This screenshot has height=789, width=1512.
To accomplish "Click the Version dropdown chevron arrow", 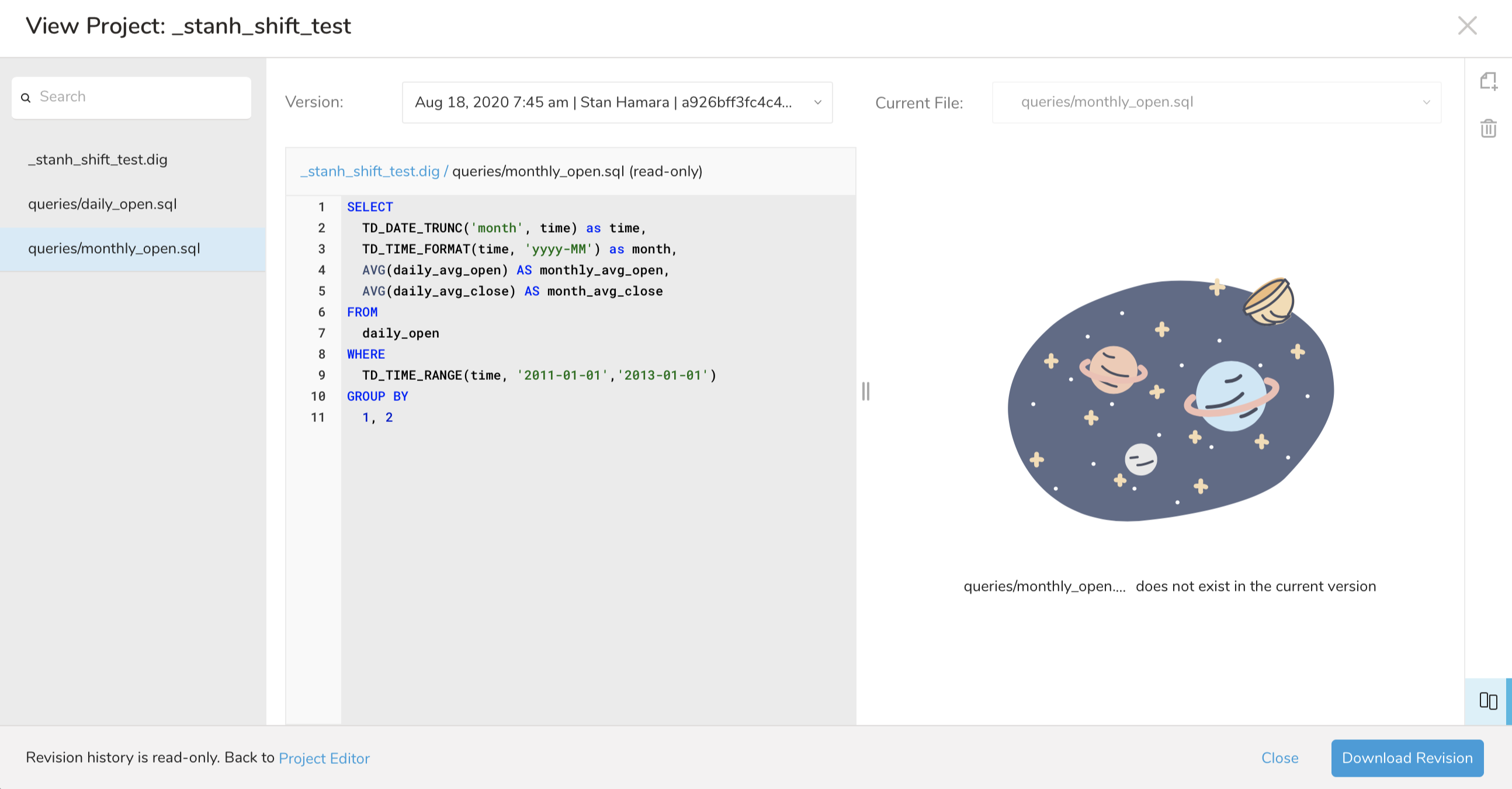I will [x=817, y=102].
